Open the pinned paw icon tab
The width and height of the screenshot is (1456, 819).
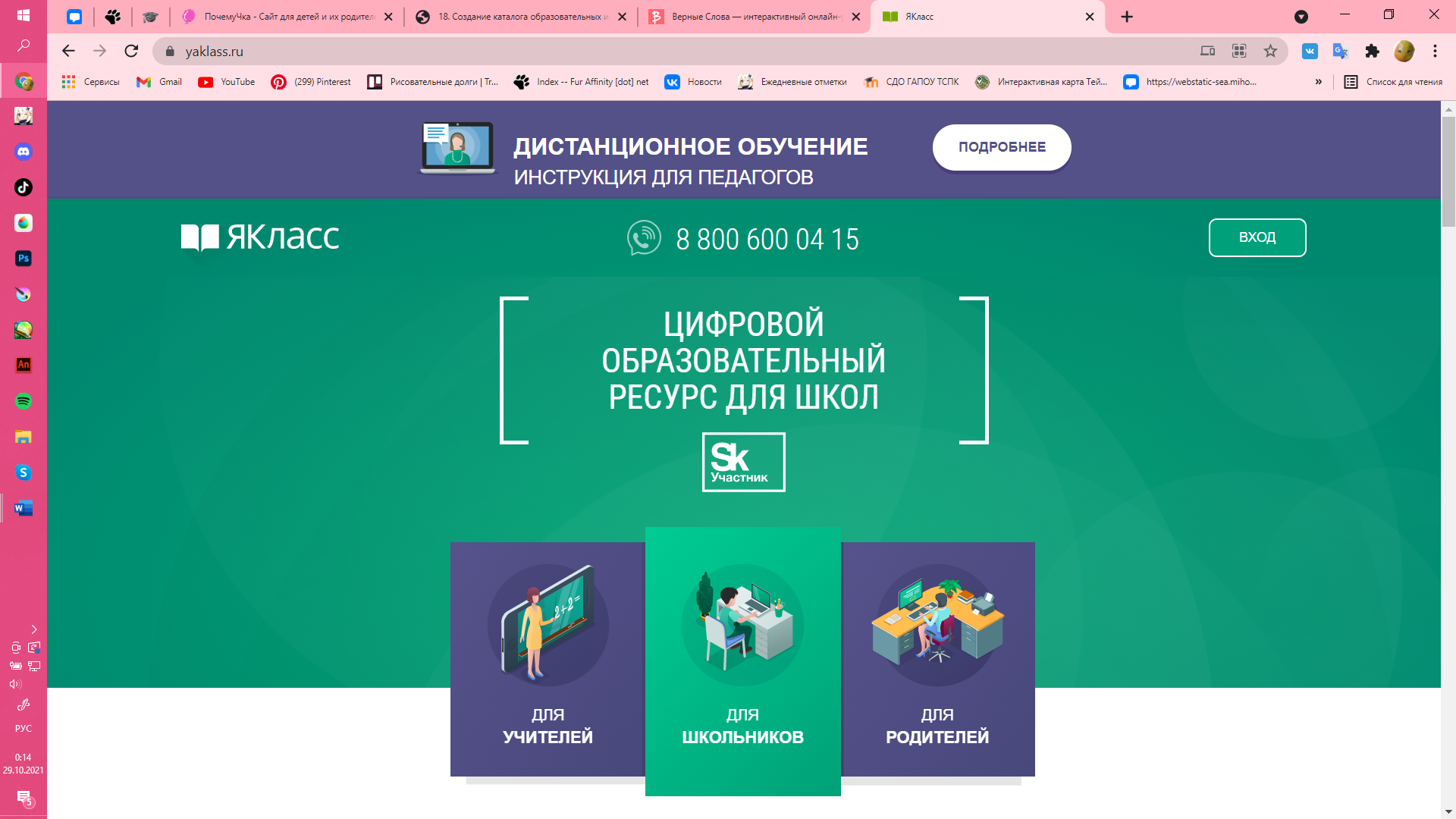tap(113, 17)
